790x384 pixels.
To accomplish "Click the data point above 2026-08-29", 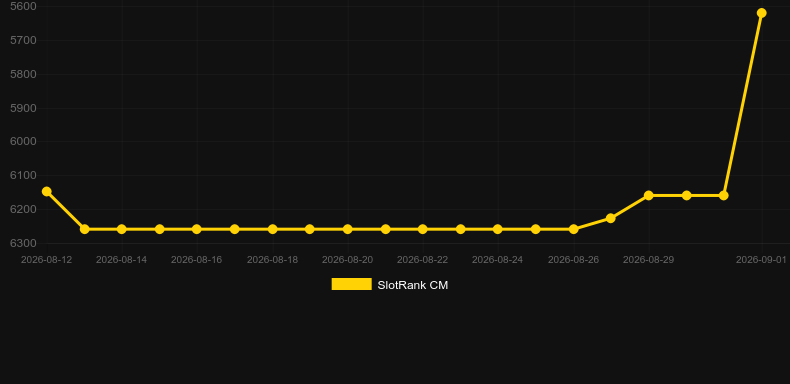I will click(x=648, y=196).
